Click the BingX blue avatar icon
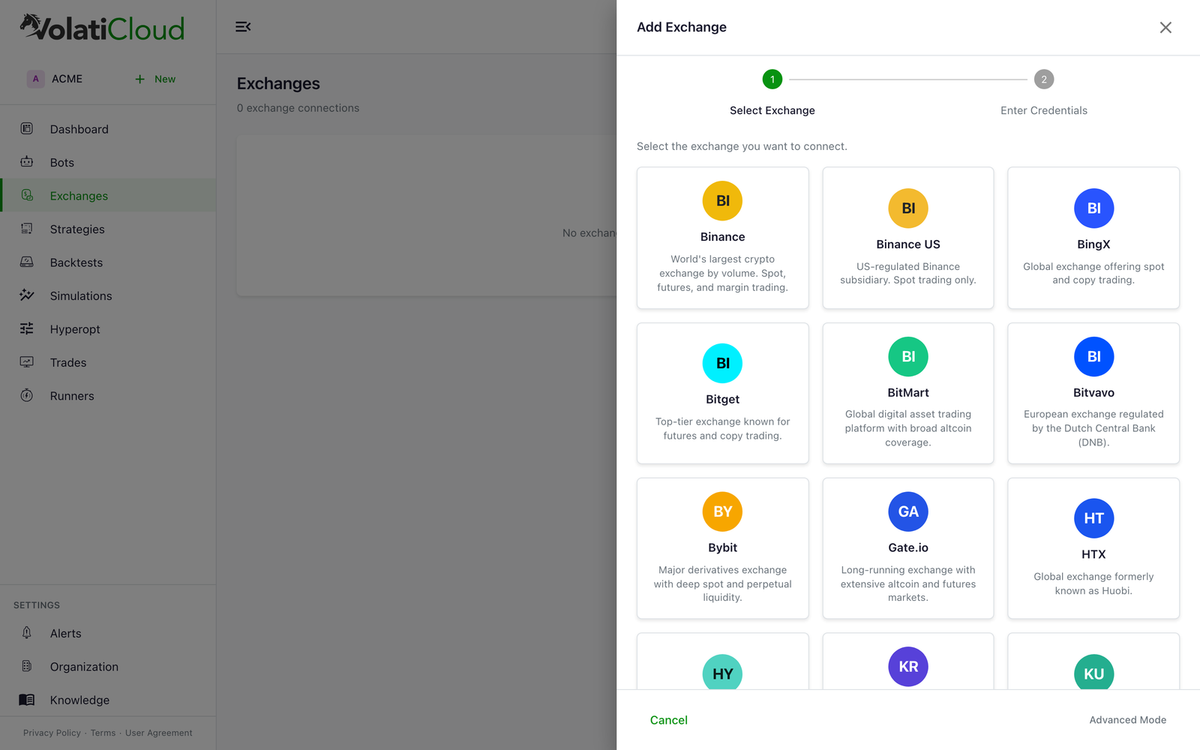Image resolution: width=1200 pixels, height=750 pixels. (x=1094, y=208)
